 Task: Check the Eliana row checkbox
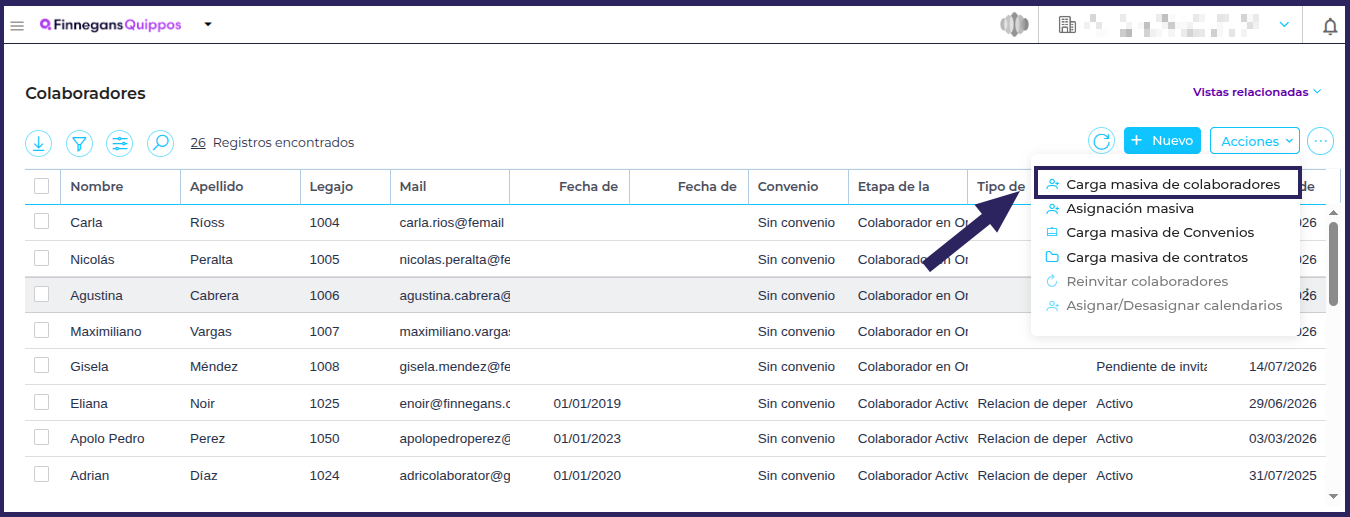tap(42, 402)
